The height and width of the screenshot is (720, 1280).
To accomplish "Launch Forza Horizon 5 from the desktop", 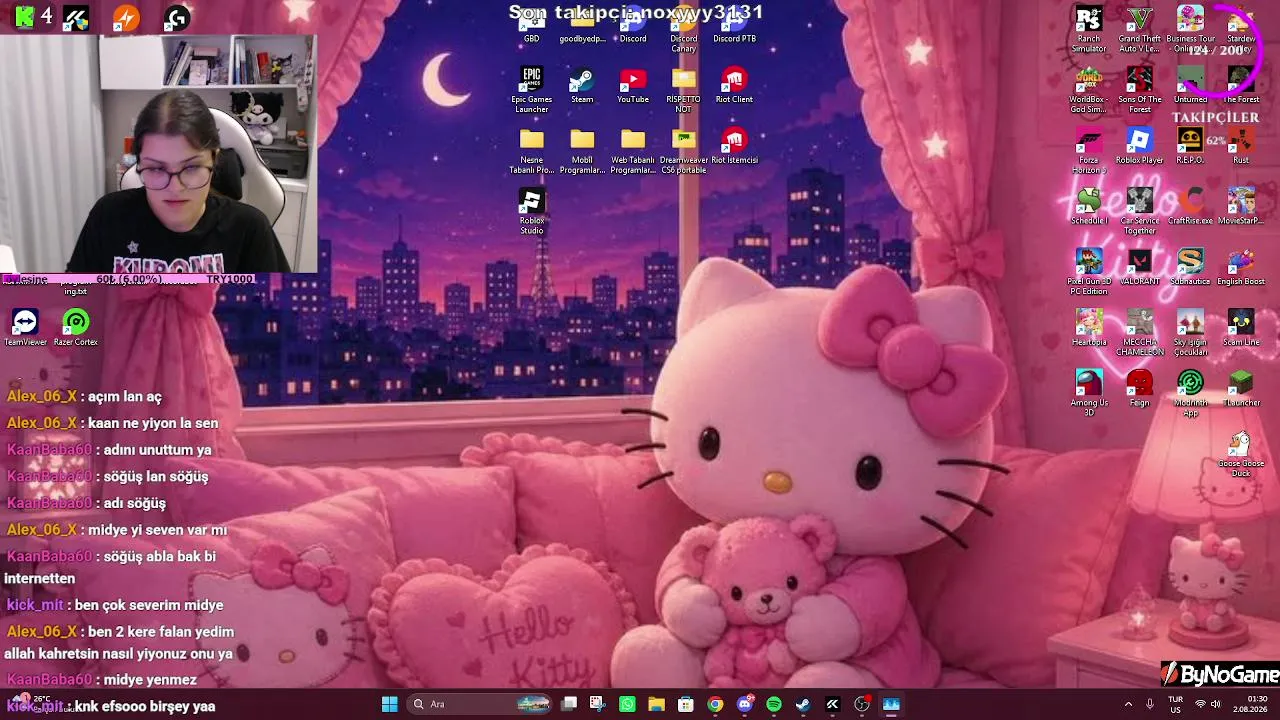I will (x=1089, y=151).
